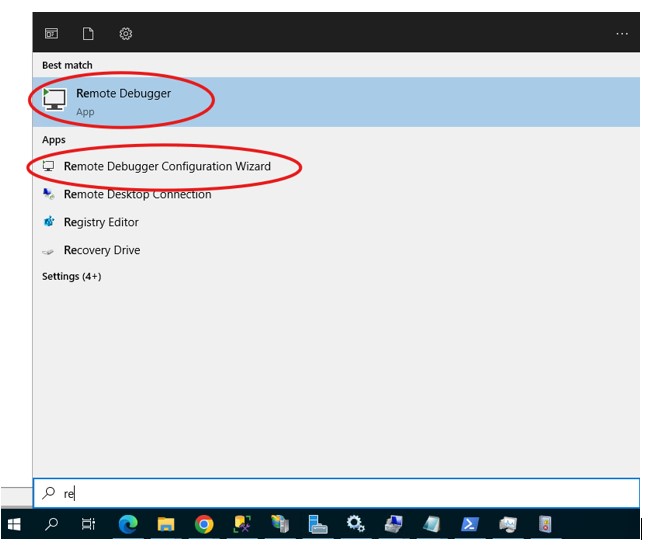Open Recovery Drive from results

(101, 250)
